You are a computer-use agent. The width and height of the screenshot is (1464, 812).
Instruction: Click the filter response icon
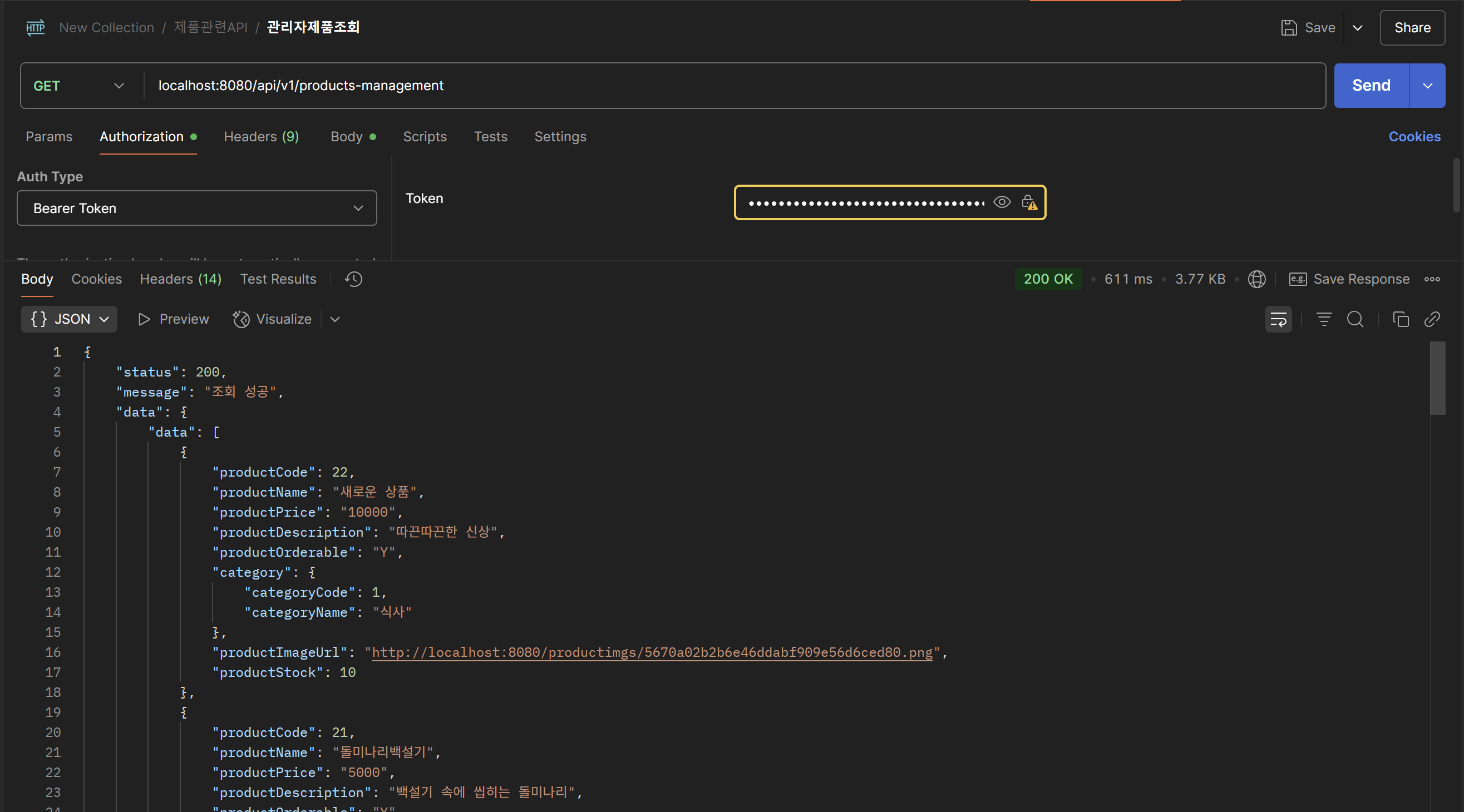1324,319
